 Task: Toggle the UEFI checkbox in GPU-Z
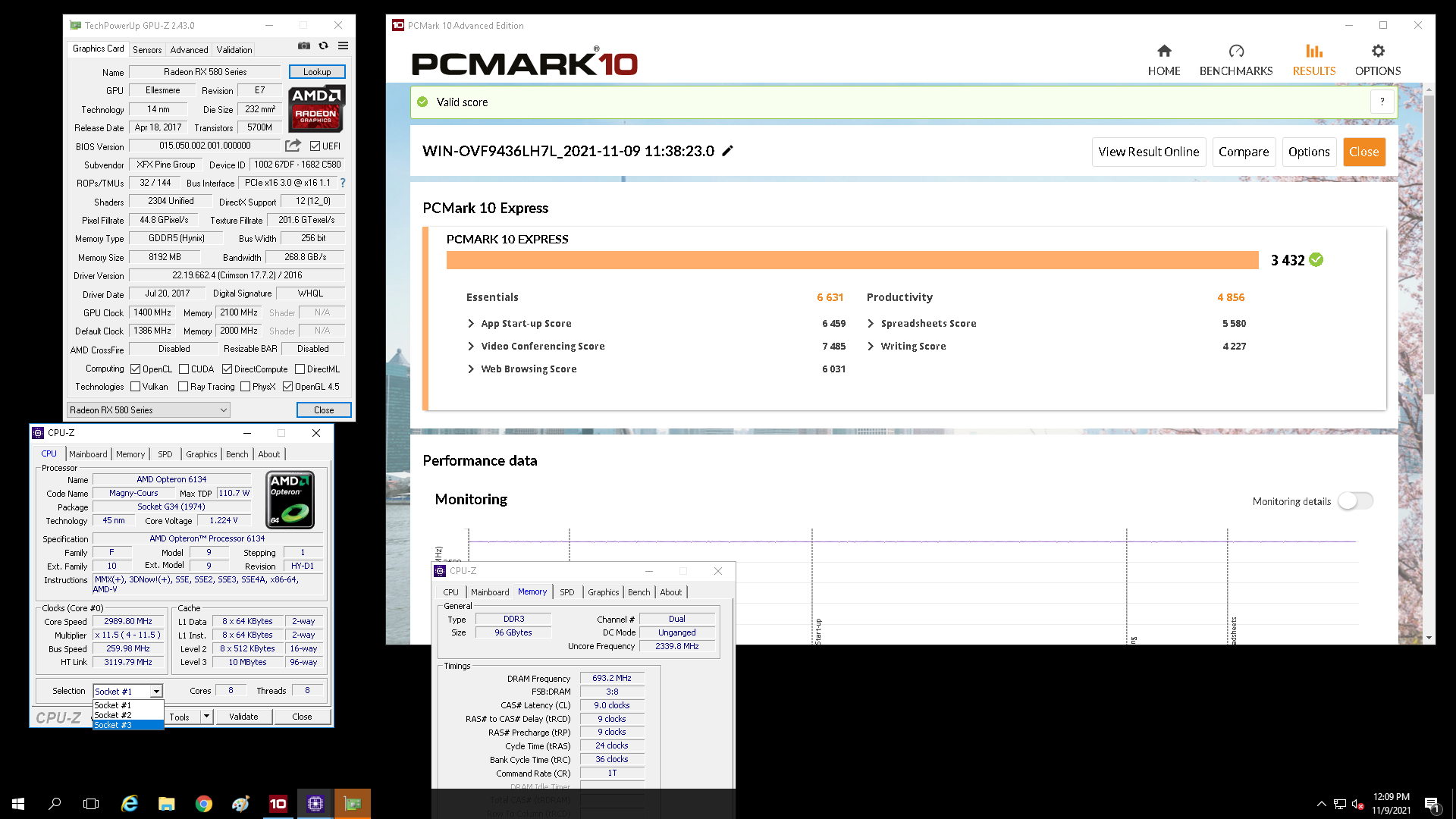coord(315,146)
